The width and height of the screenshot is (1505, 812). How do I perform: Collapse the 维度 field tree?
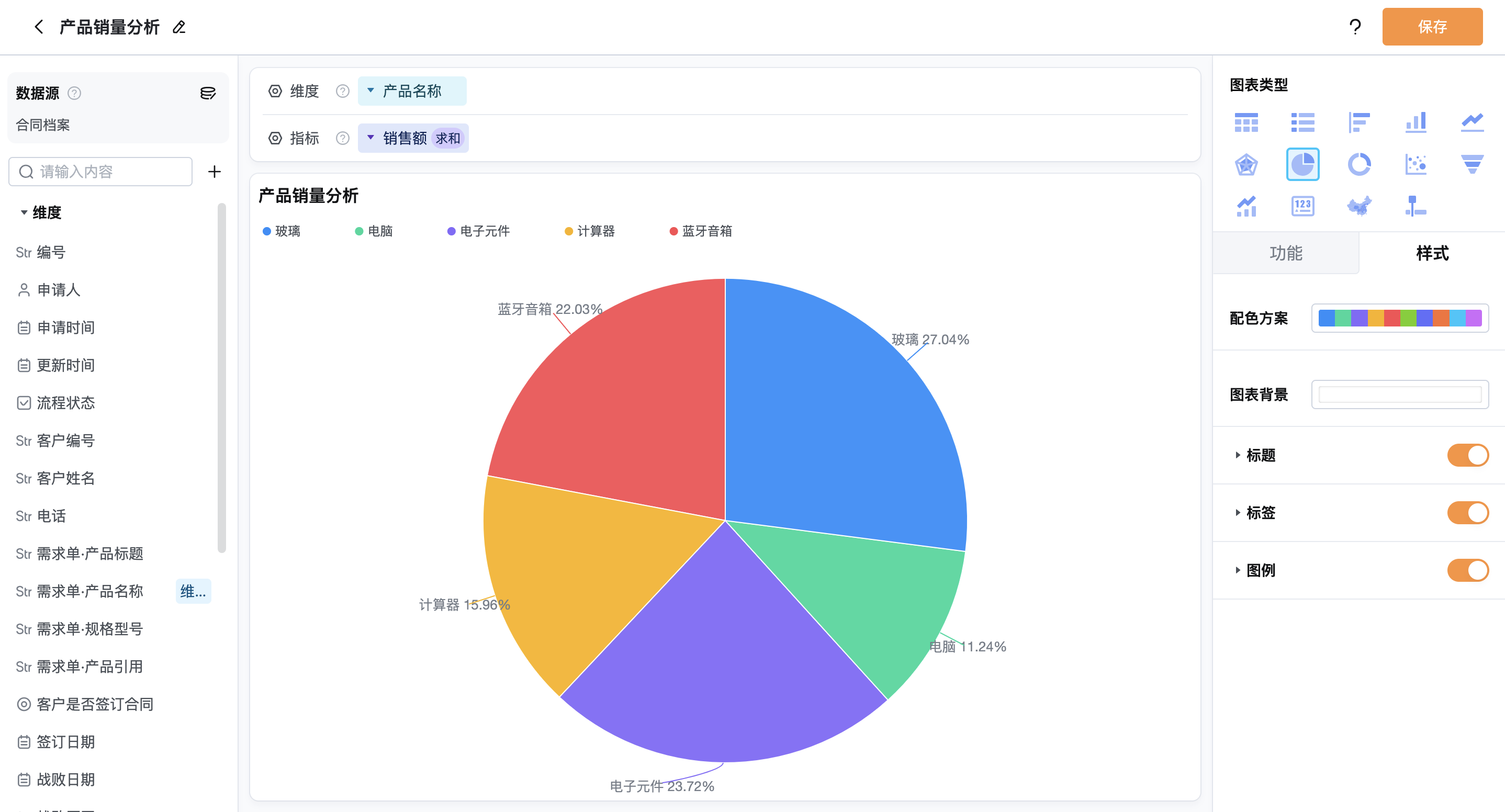point(24,212)
